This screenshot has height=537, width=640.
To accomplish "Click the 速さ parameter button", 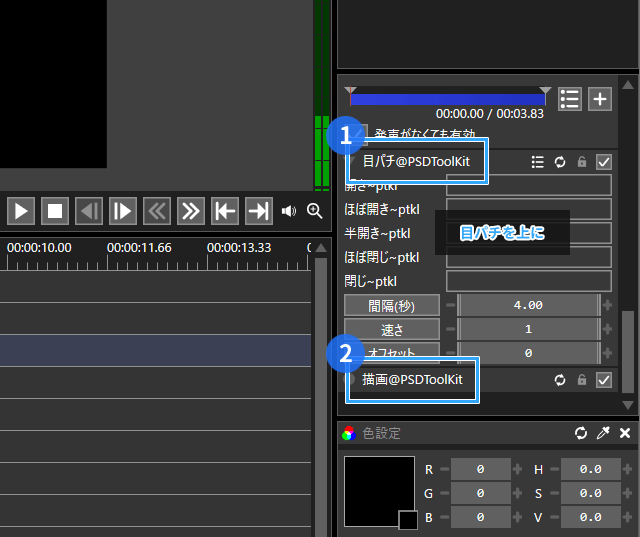I will [x=392, y=329].
